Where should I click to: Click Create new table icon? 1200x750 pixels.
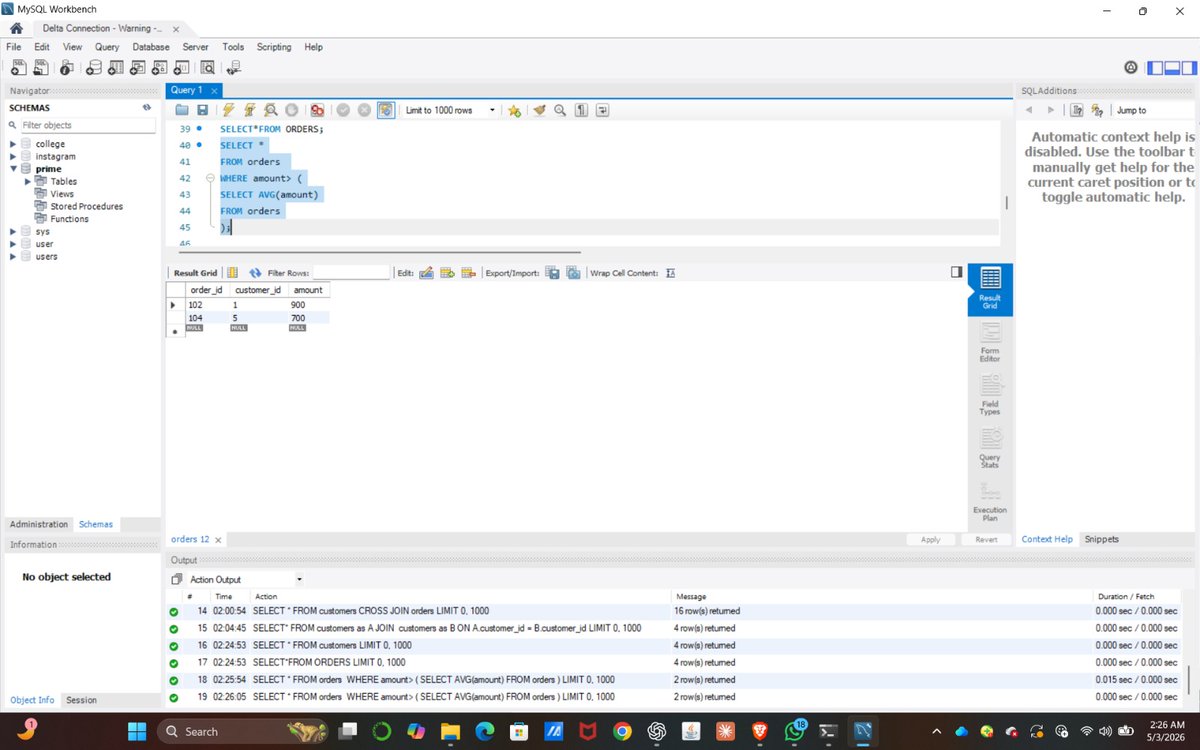click(115, 68)
